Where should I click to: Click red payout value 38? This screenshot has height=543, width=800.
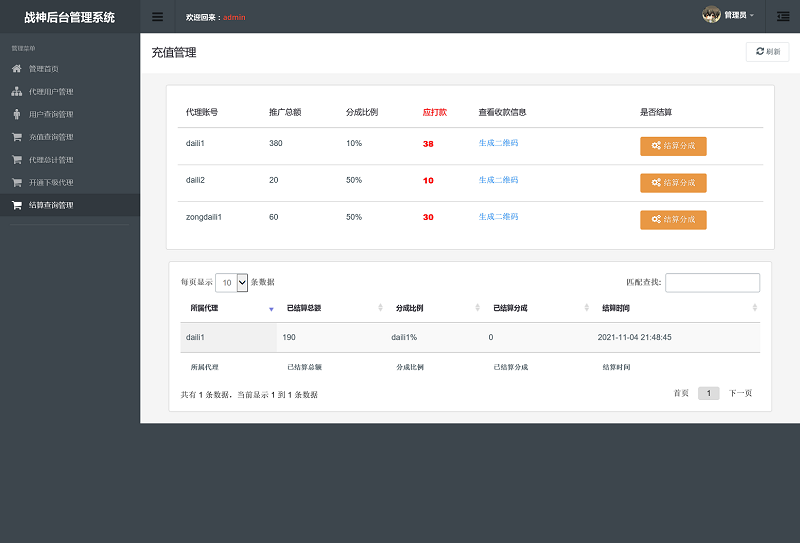(x=428, y=144)
